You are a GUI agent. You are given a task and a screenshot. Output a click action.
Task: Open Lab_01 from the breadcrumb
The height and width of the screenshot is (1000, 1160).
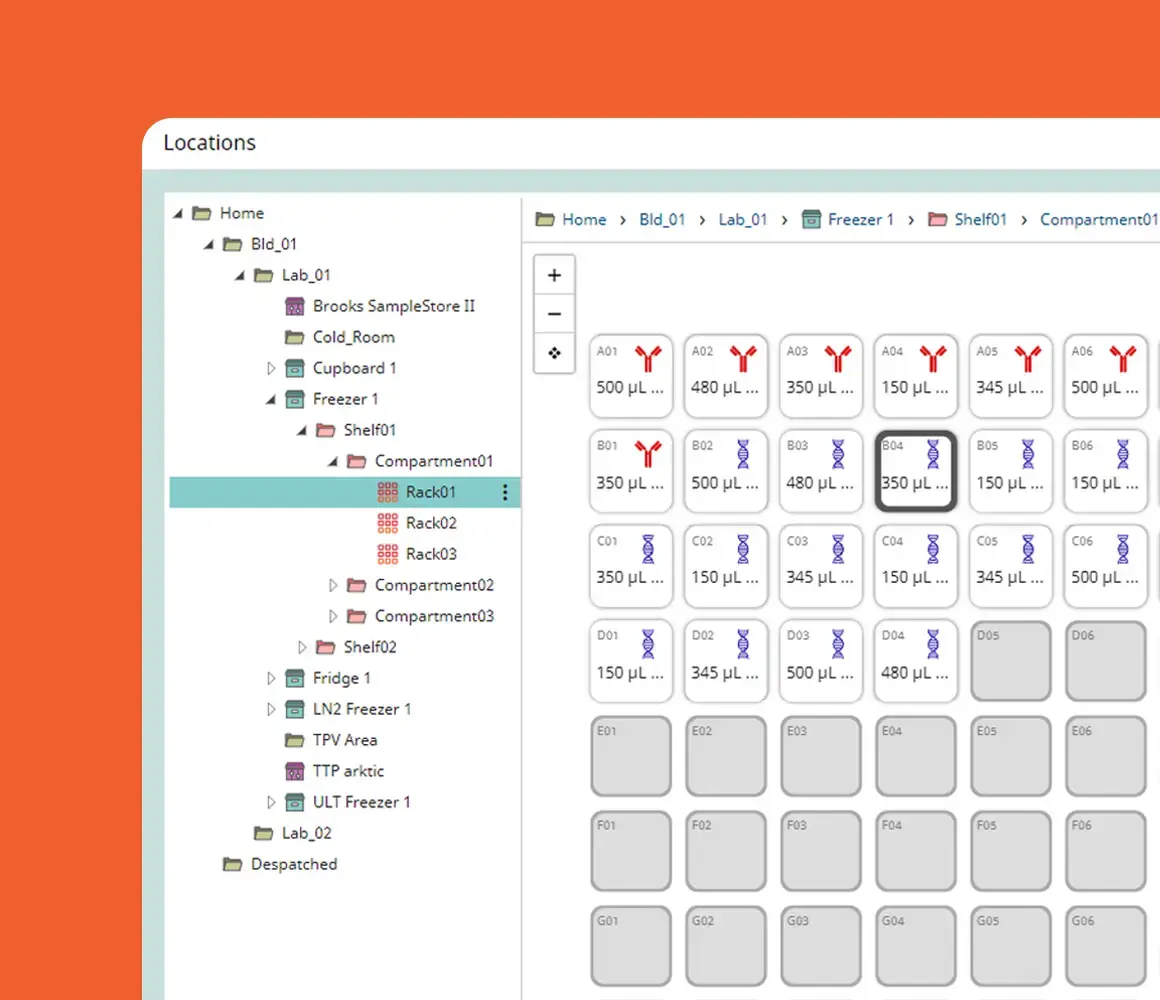(x=742, y=219)
